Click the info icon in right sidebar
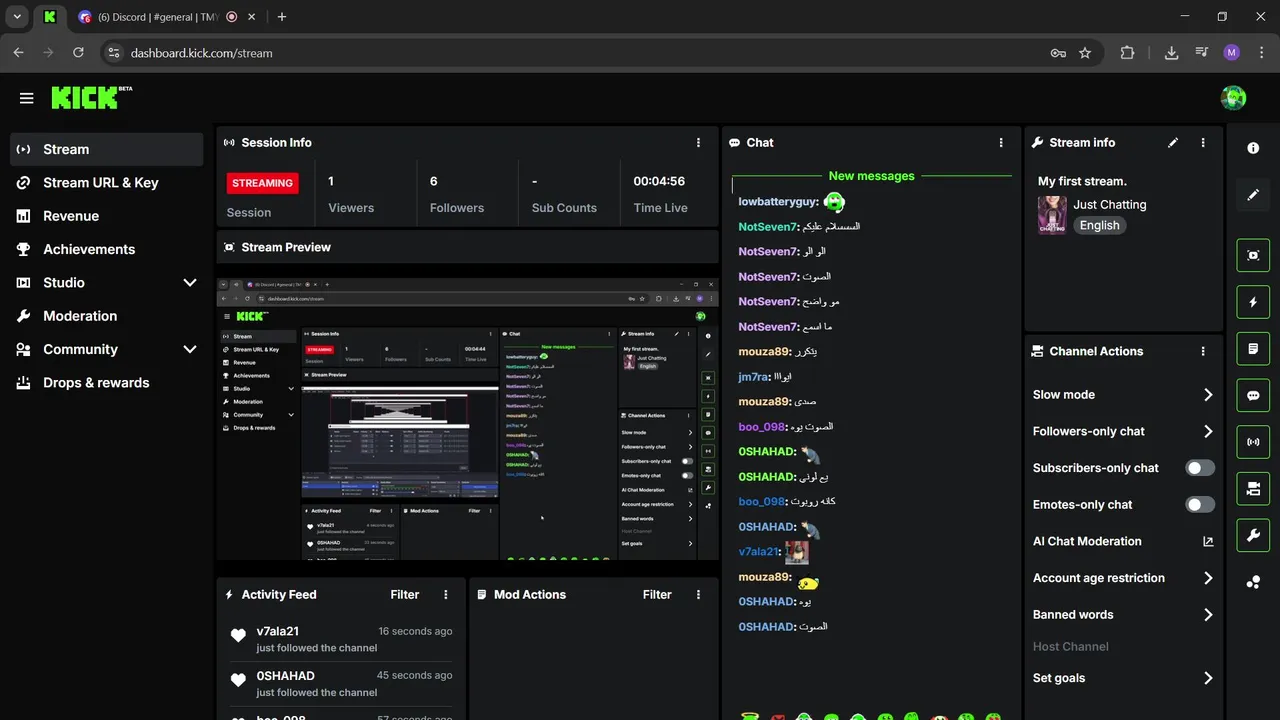Viewport: 1280px width, 720px height. coord(1253,148)
